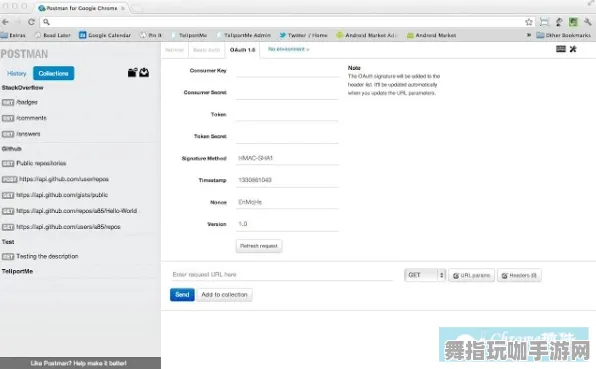Expand the Test collection
Image resolution: width=596 pixels, height=369 pixels.
8,242
